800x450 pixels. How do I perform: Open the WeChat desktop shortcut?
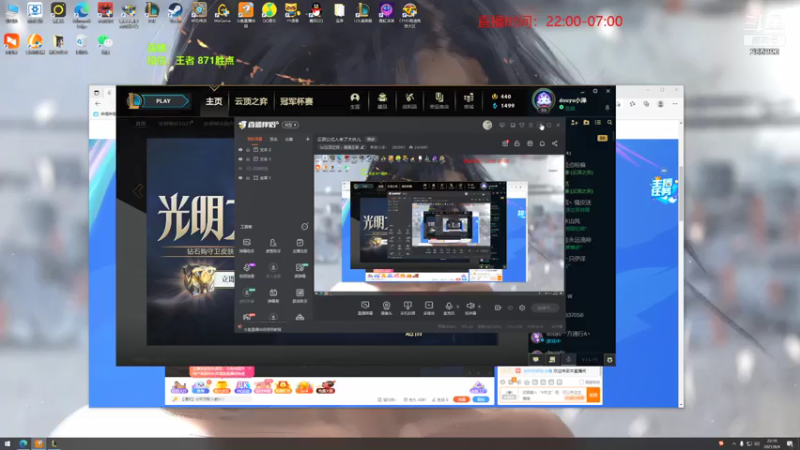[105, 44]
